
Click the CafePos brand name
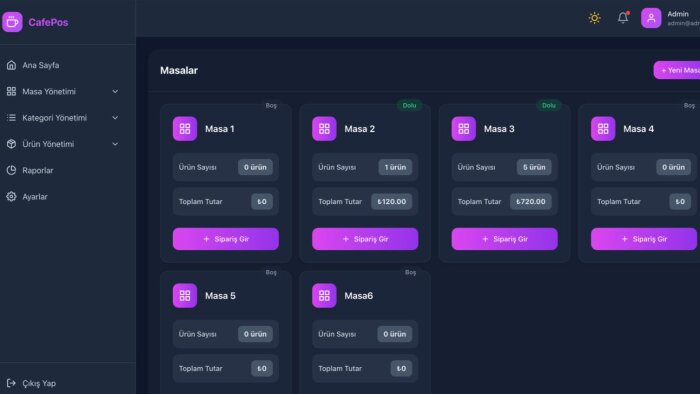pos(48,22)
